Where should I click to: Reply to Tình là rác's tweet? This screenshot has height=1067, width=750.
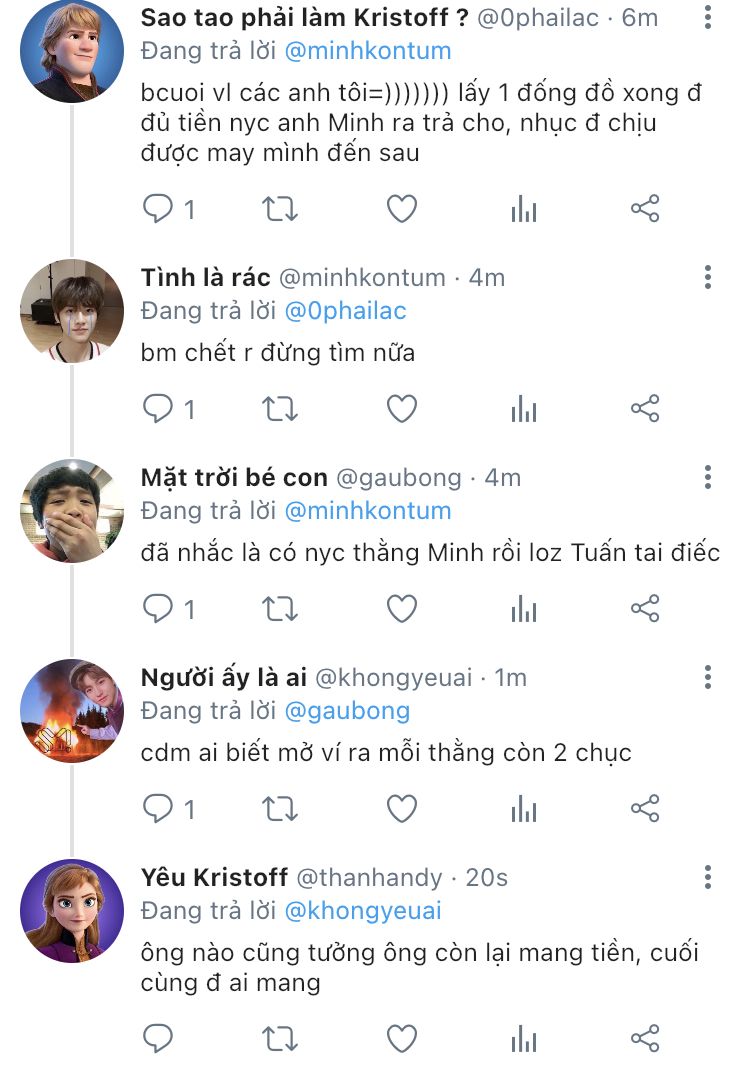pos(158,409)
